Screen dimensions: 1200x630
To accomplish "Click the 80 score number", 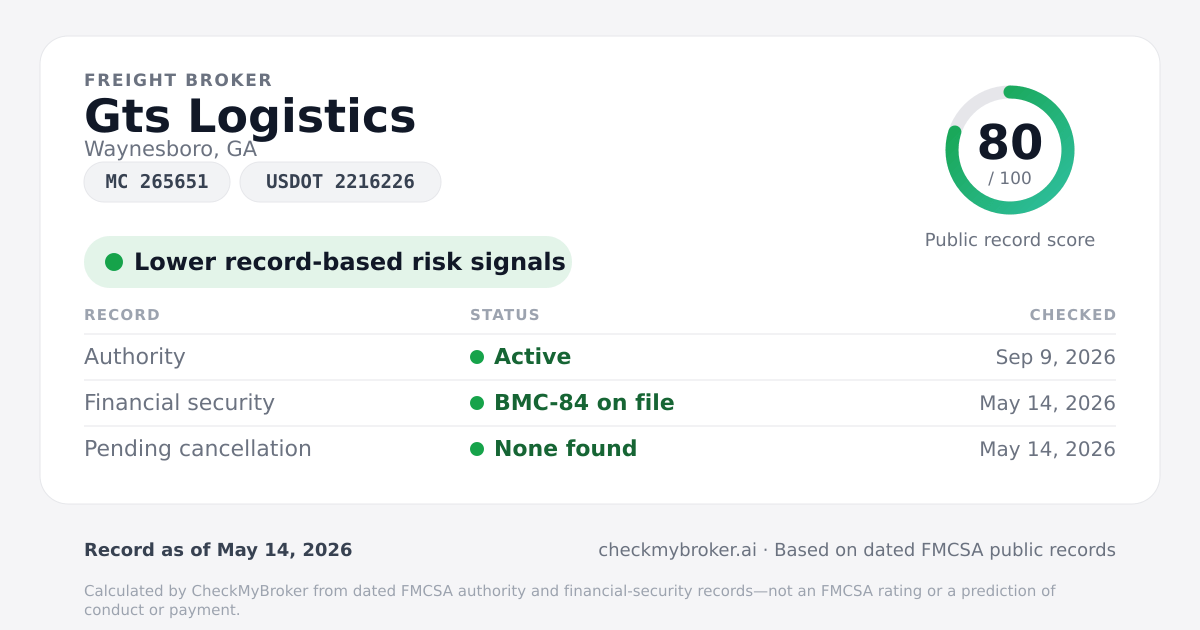I will pos(1010,142).
